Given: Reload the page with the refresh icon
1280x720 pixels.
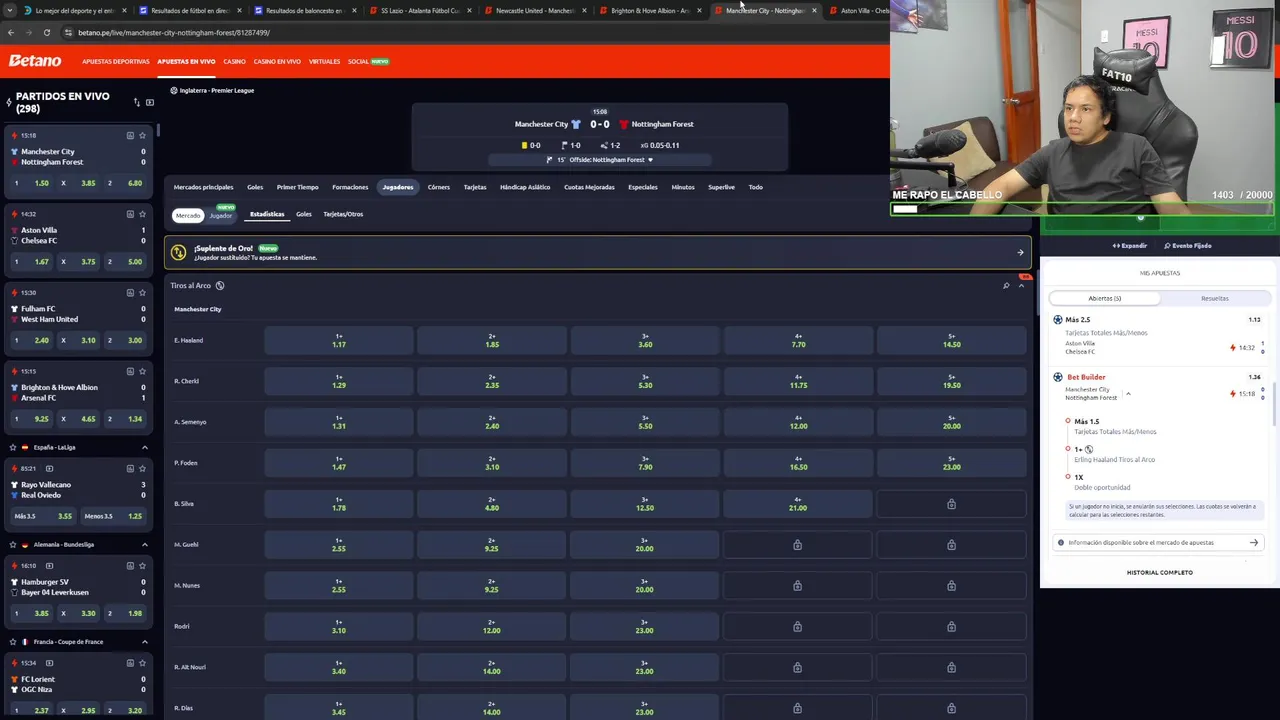Looking at the screenshot, I should 46,32.
